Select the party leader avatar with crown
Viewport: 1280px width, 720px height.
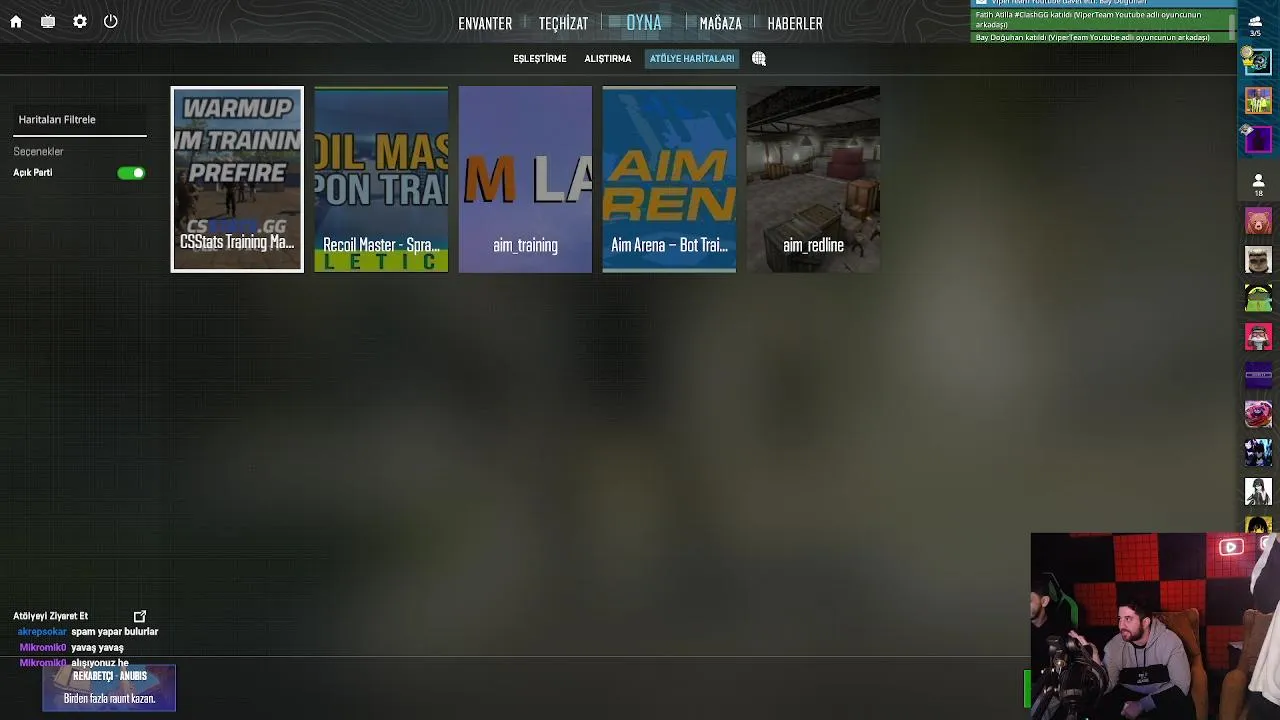click(1258, 62)
